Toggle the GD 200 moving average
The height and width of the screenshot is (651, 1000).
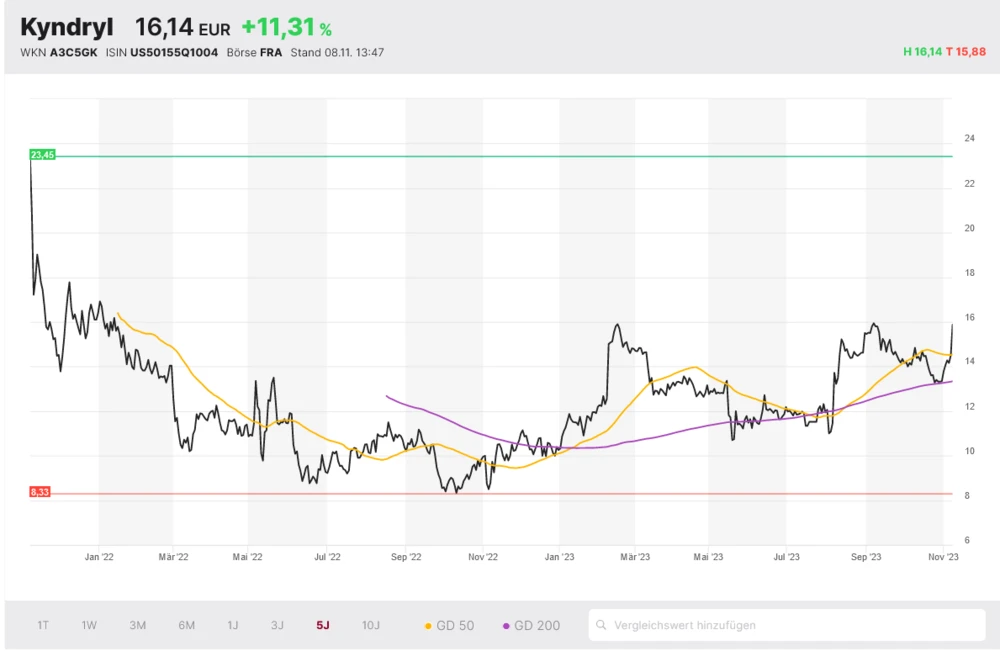point(531,626)
